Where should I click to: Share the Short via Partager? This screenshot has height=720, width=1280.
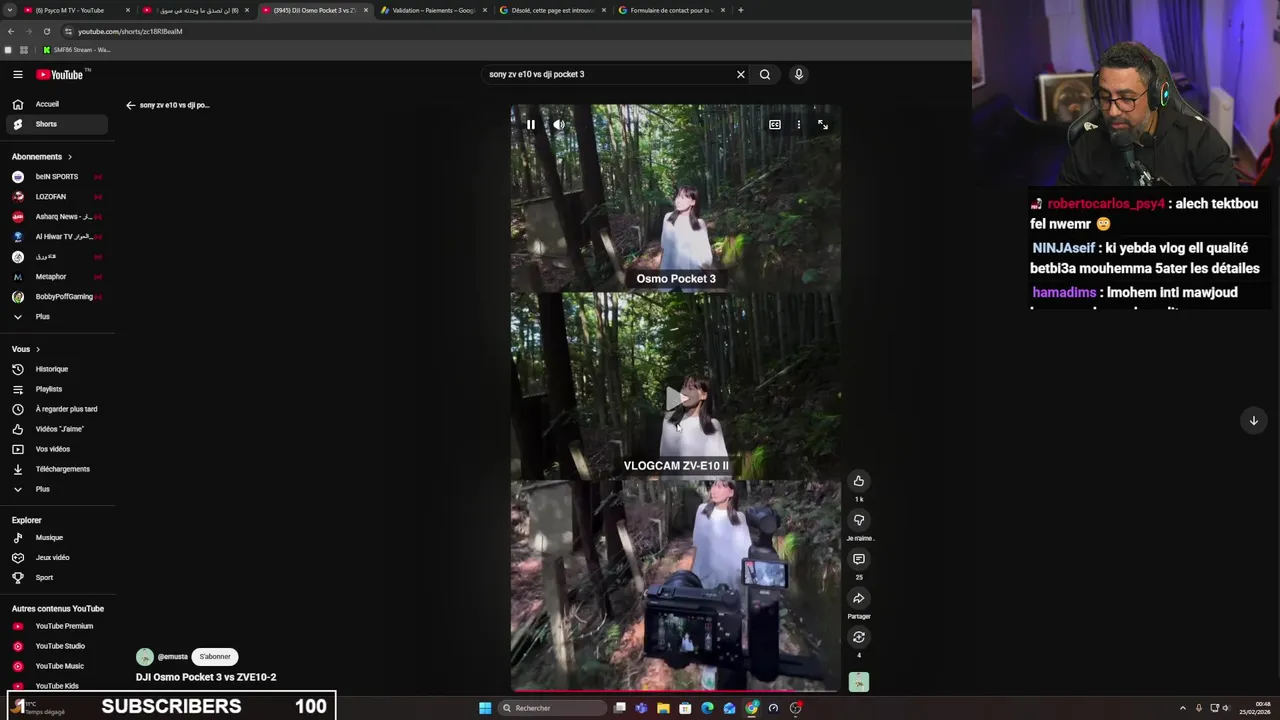(859, 598)
